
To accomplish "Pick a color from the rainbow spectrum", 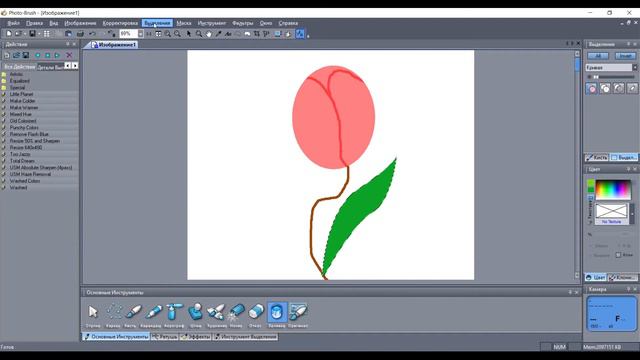I will point(613,190).
